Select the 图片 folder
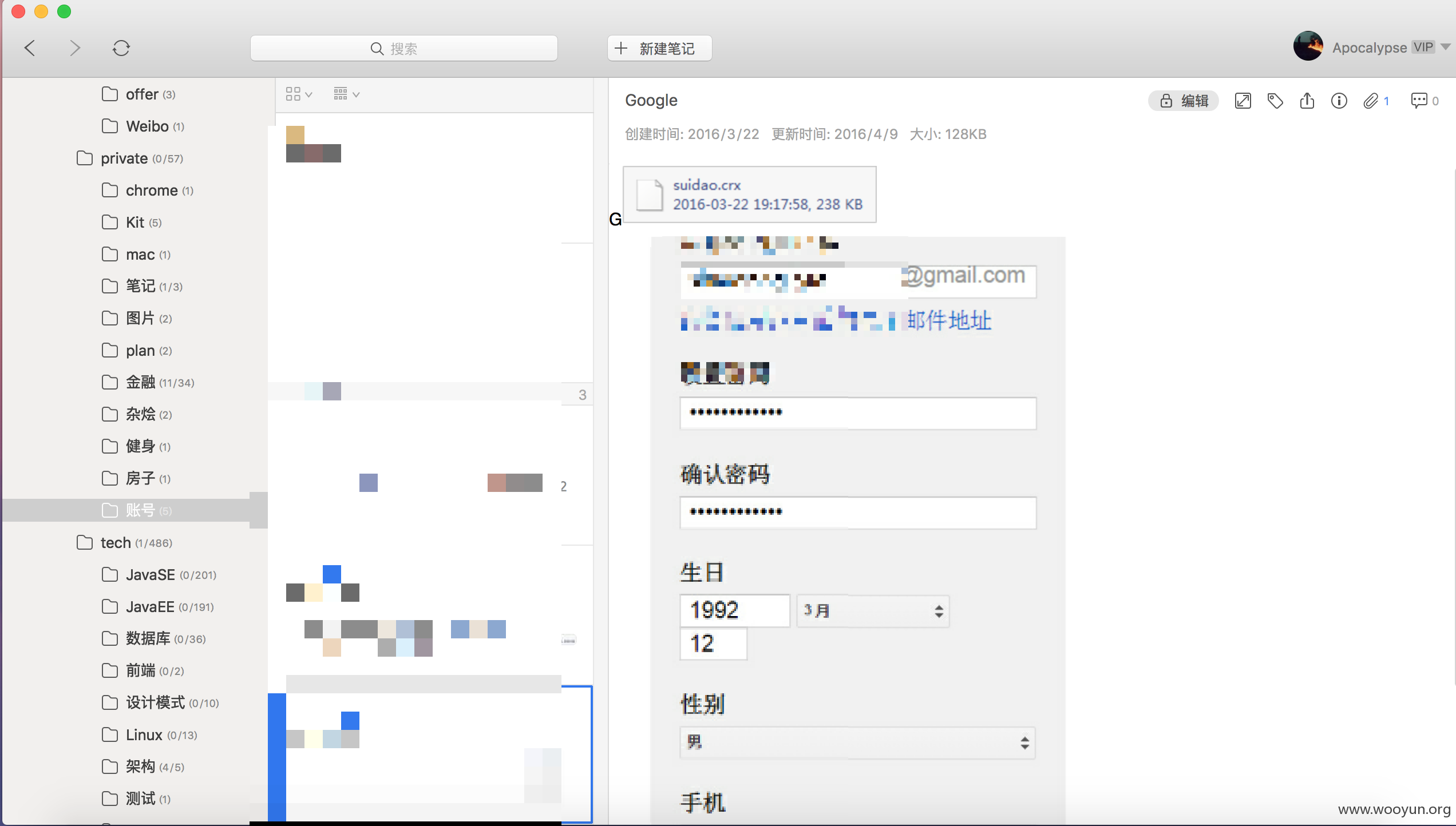 pyautogui.click(x=137, y=319)
